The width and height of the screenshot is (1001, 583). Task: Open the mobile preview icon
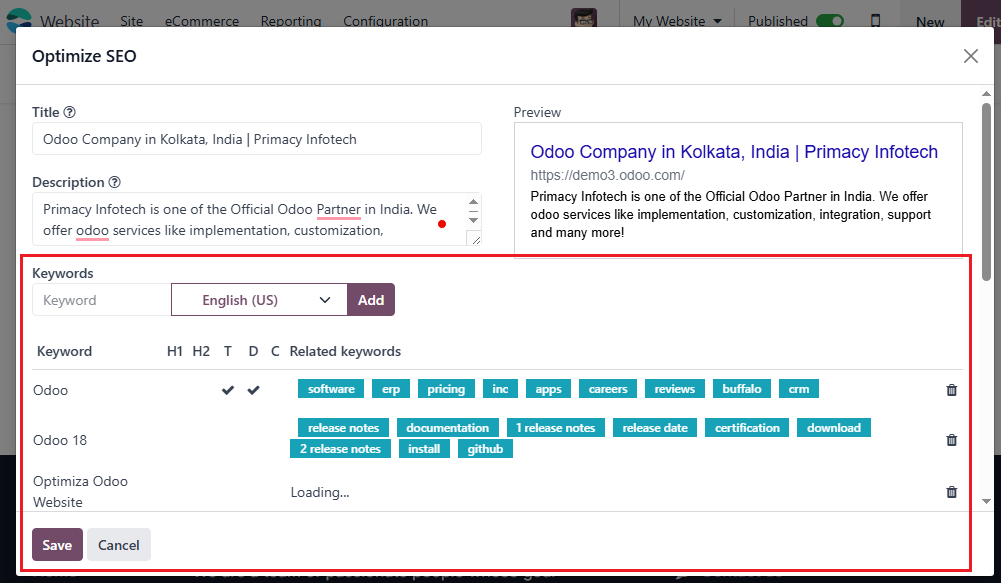point(876,20)
